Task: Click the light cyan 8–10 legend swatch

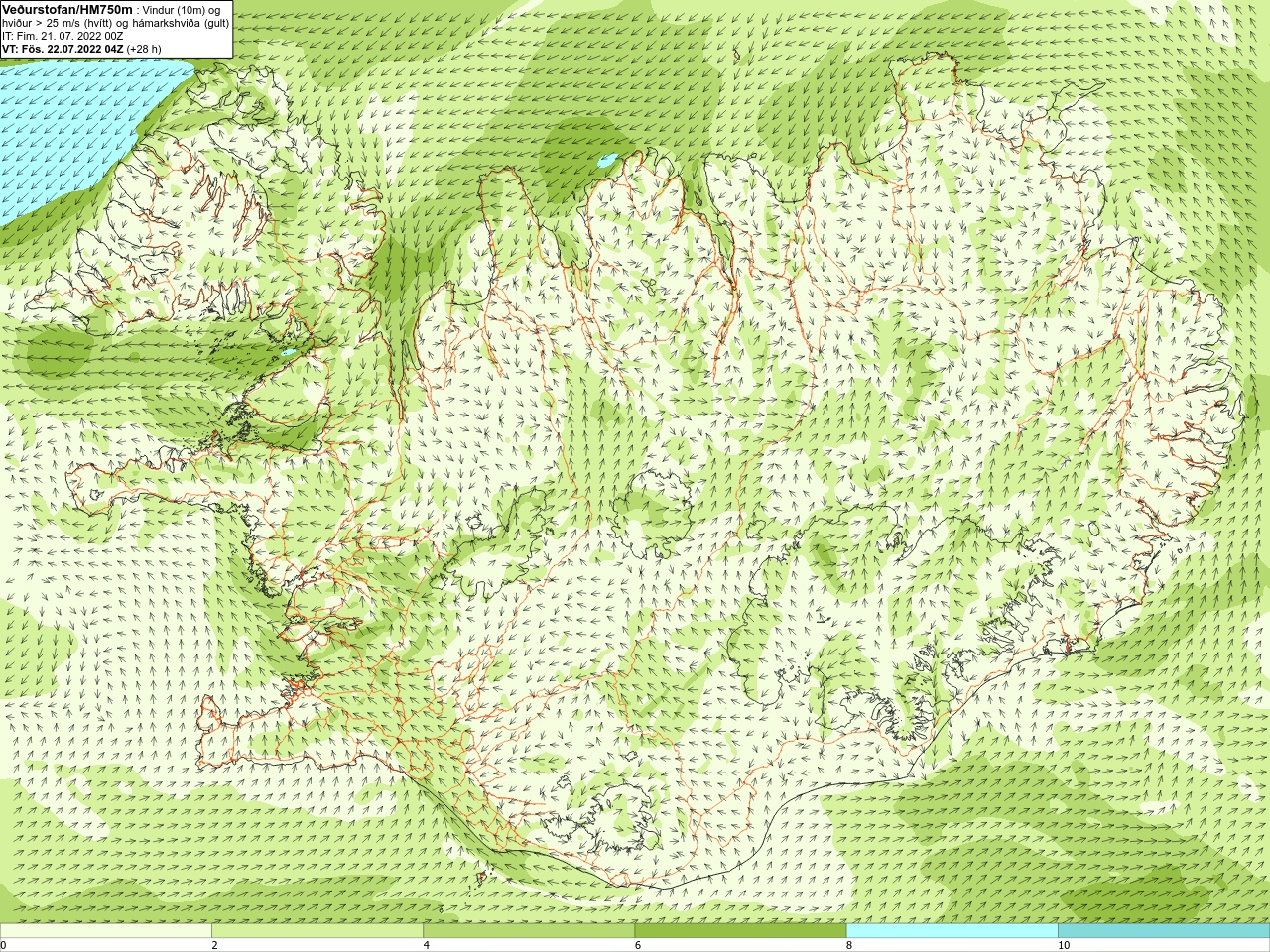Action: (952, 931)
